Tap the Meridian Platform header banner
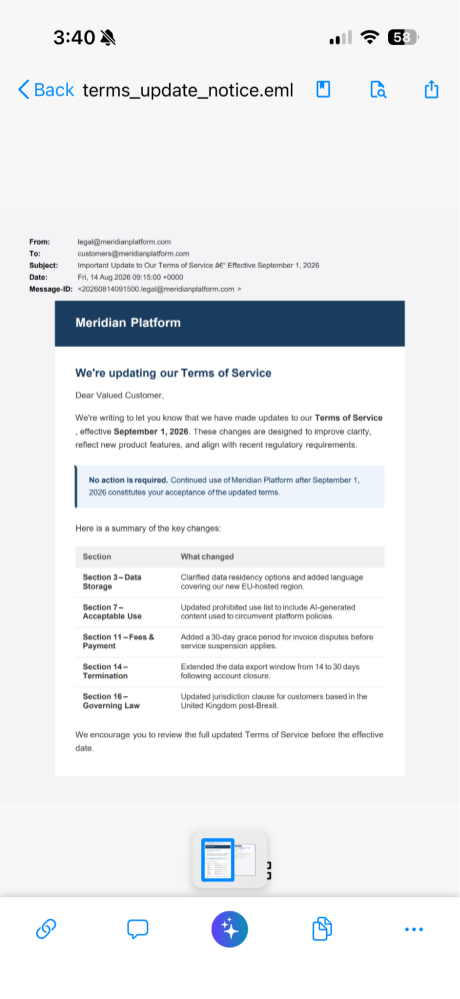Viewport: 460px width, 999px height. click(229, 323)
